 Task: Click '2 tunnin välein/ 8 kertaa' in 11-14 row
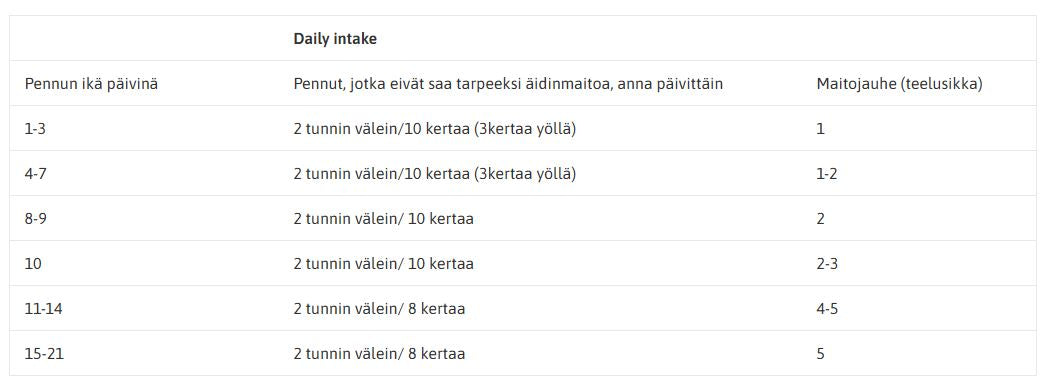(x=379, y=309)
